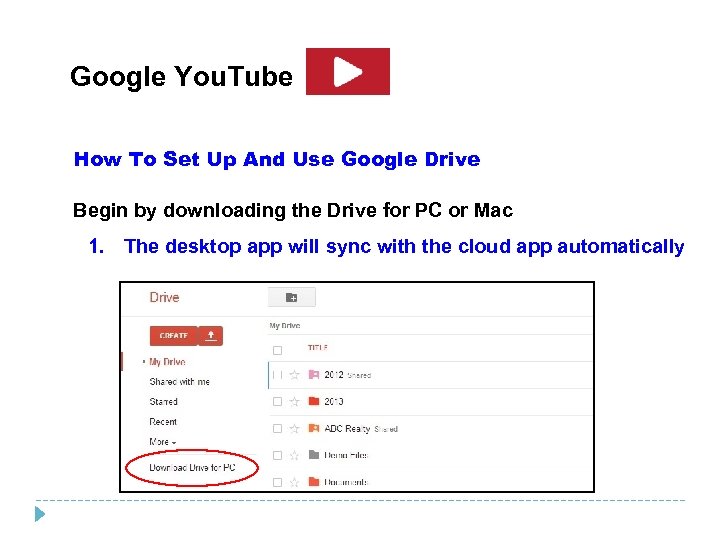The height and width of the screenshot is (540, 720).
Task: Click the My Drive breadcrumb
Action: tap(285, 326)
